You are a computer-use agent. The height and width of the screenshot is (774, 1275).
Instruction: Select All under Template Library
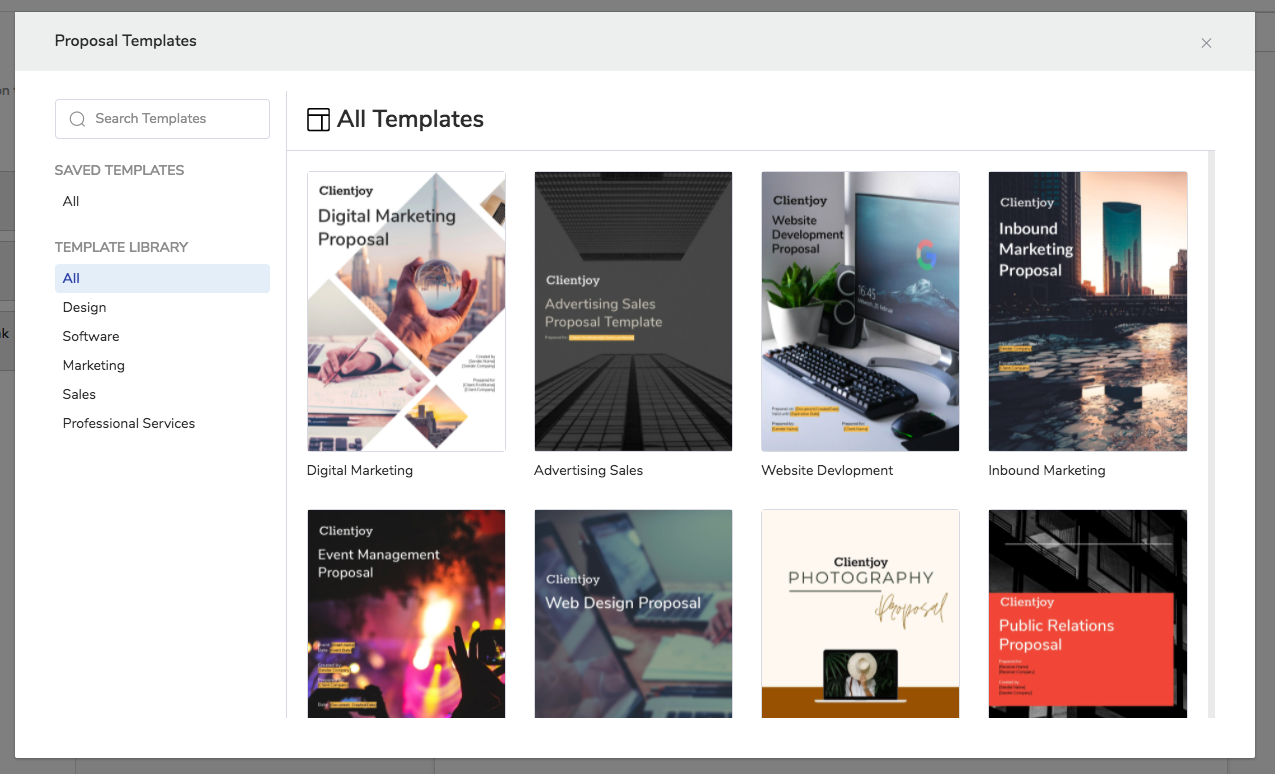(x=162, y=278)
